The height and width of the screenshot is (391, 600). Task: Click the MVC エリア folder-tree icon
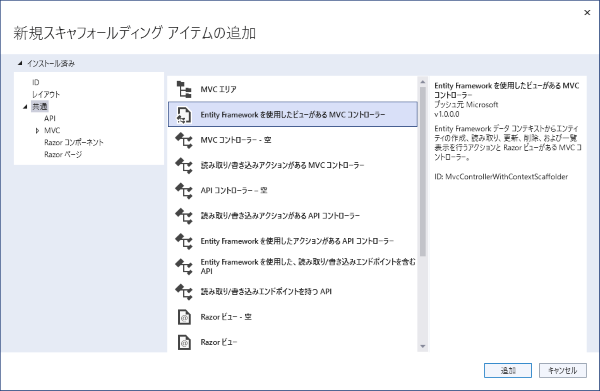pyautogui.click(x=184, y=90)
